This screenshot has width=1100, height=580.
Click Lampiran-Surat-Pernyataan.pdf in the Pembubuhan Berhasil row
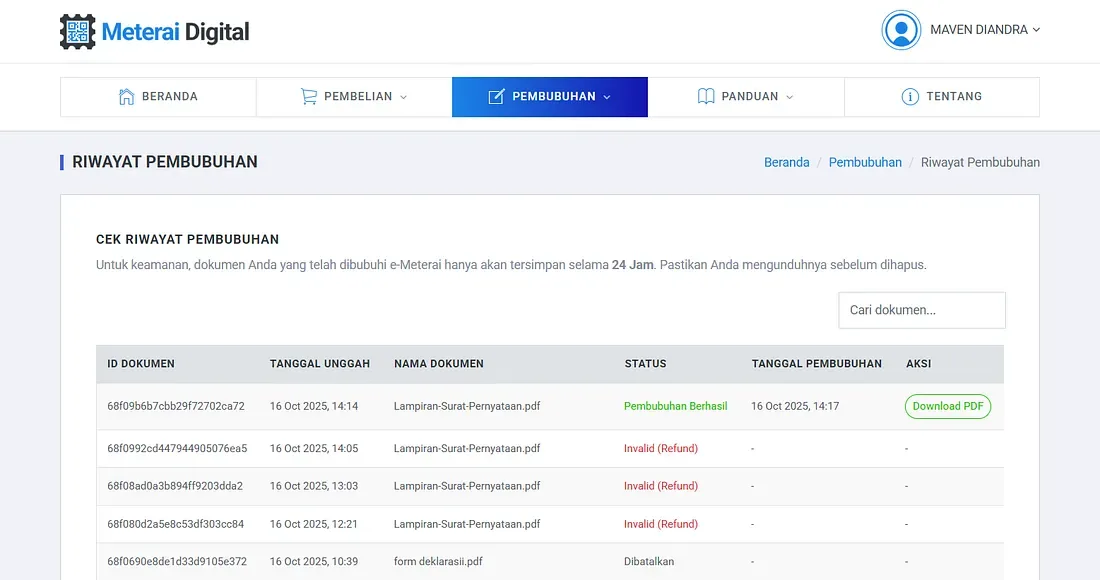467,406
